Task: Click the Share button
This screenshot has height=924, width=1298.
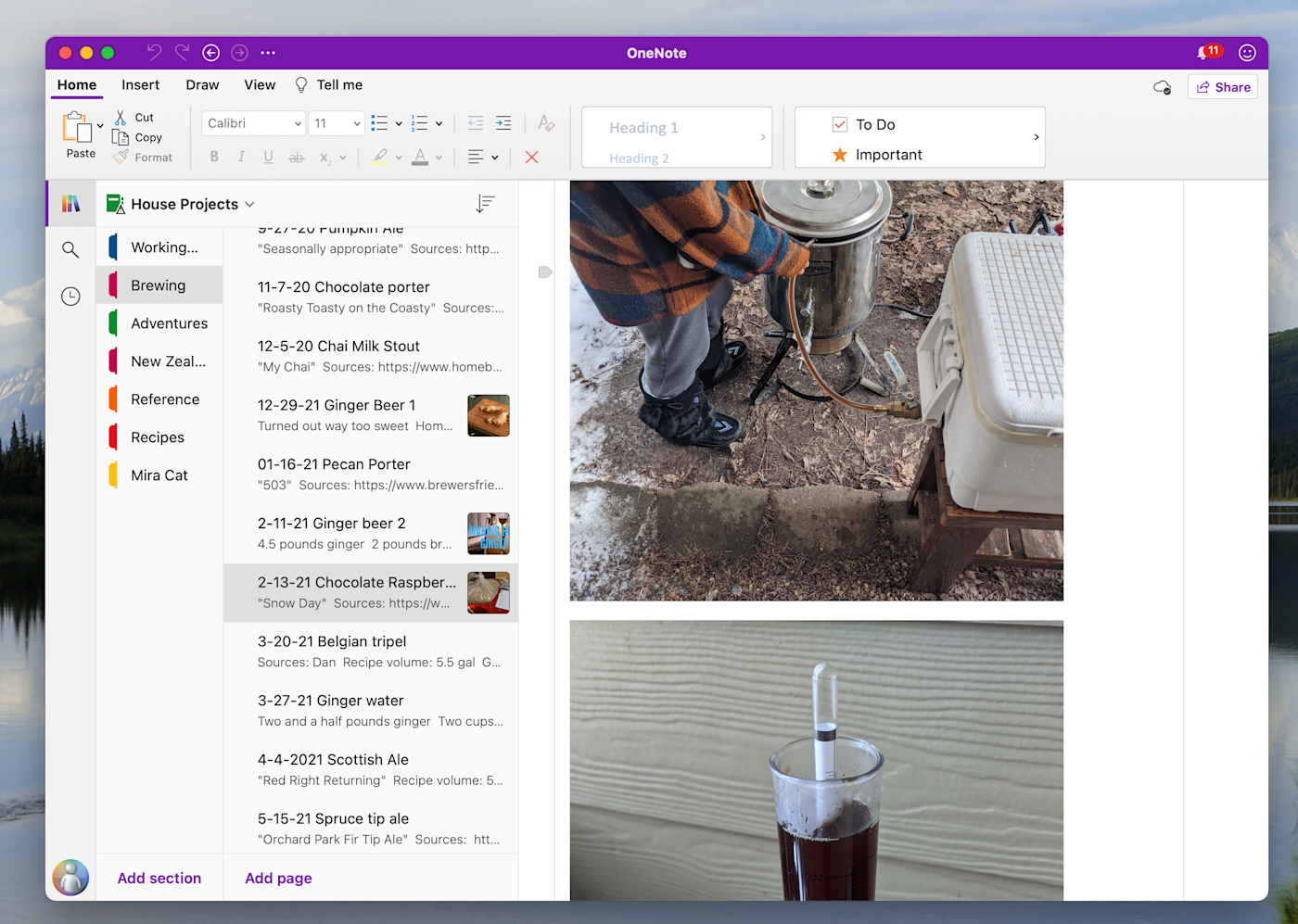Action: coord(1223,87)
